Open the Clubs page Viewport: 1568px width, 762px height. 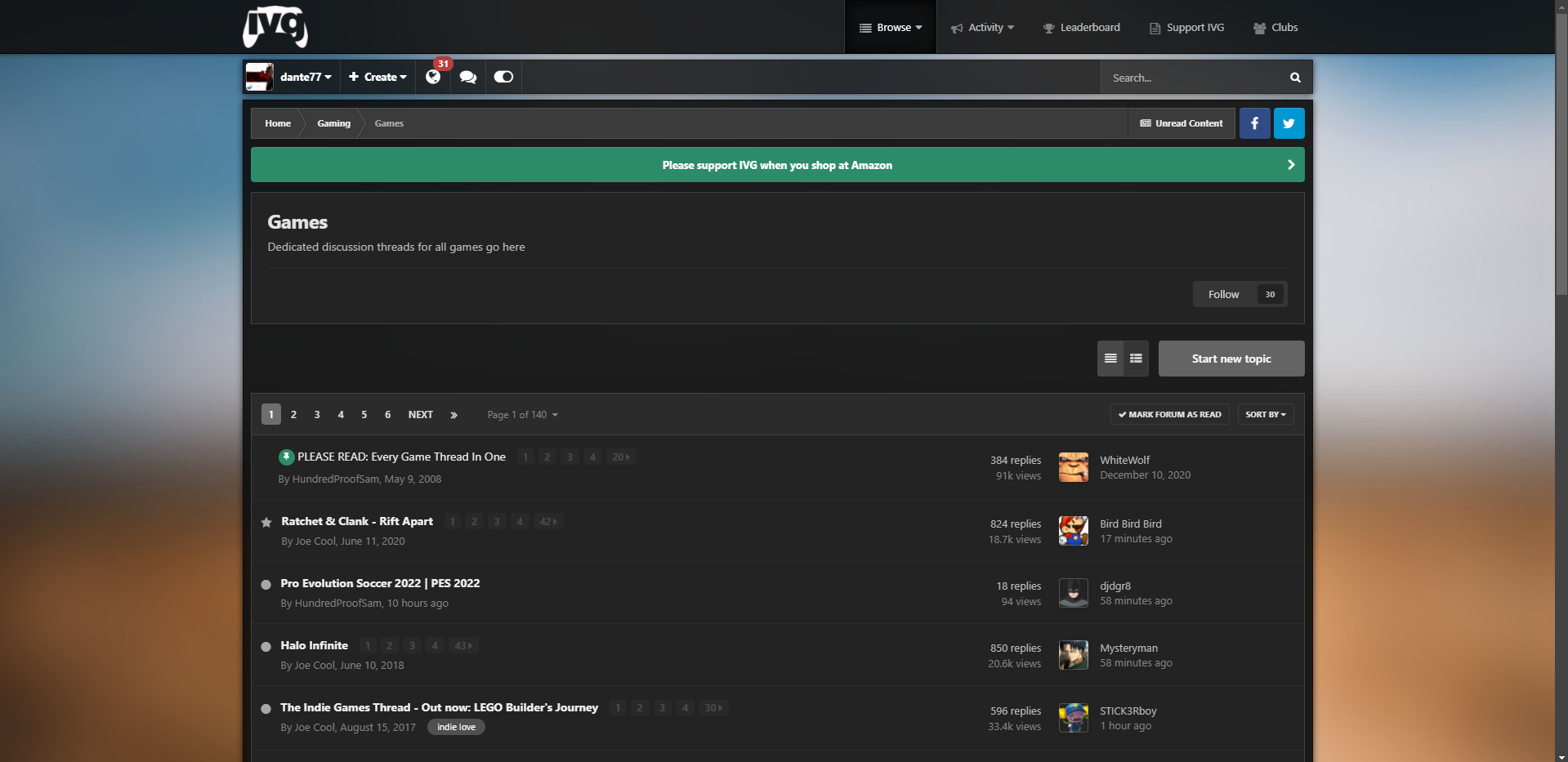coord(1275,27)
